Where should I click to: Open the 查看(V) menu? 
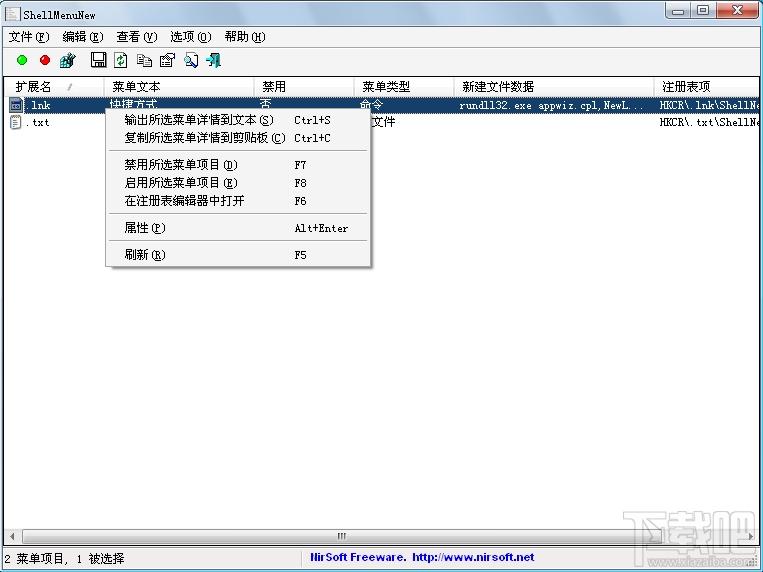[x=137, y=37]
